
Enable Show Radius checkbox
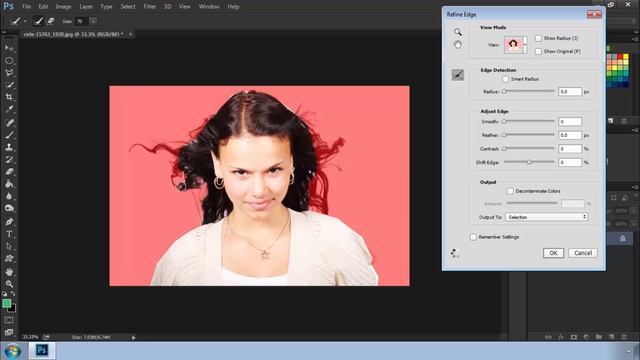tap(538, 38)
